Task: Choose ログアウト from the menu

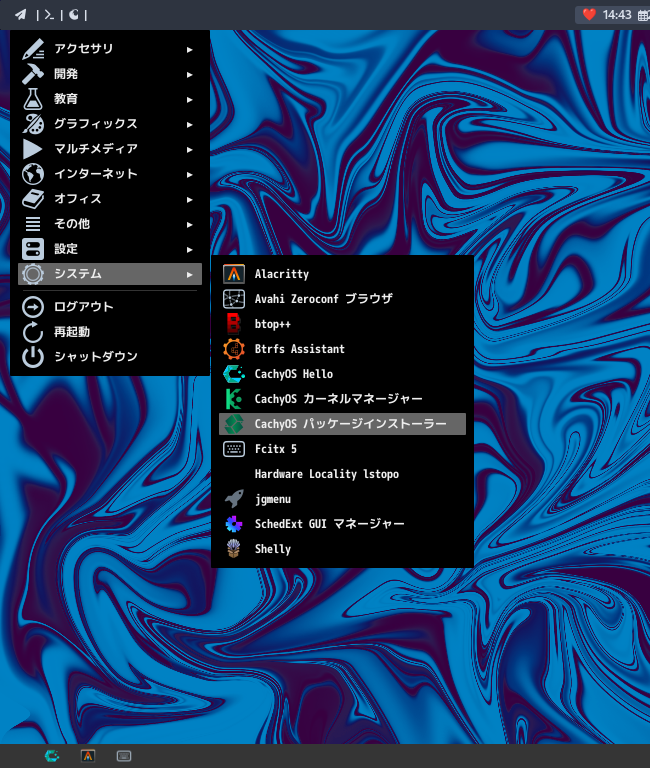Action: point(110,307)
